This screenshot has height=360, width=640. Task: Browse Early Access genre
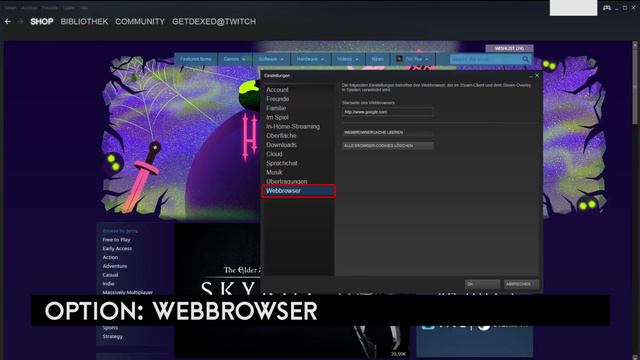point(117,249)
